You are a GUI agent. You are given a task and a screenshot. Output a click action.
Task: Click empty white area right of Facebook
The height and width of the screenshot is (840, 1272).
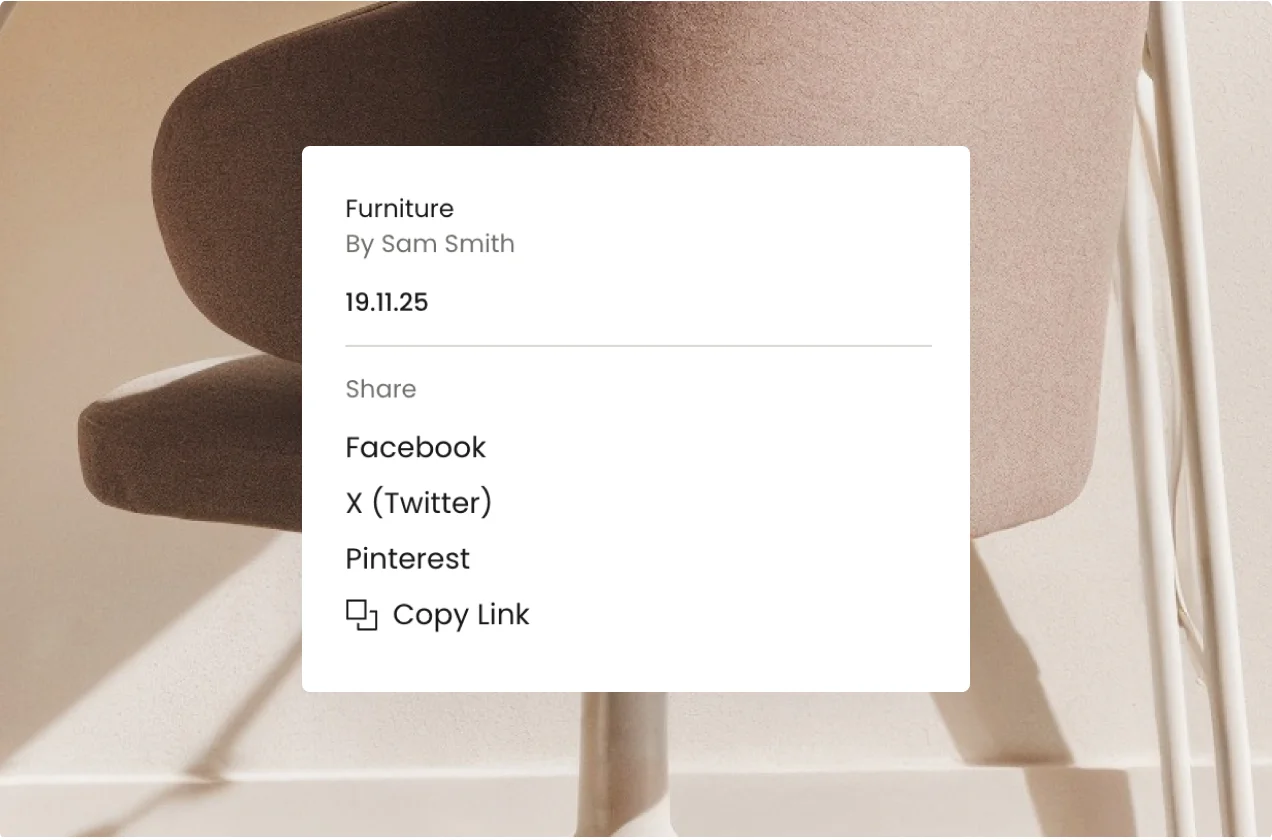tap(720, 447)
